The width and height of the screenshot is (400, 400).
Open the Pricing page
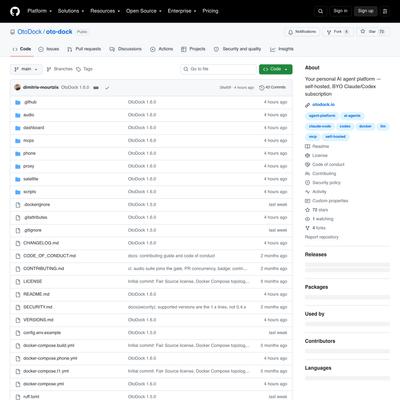(x=210, y=11)
